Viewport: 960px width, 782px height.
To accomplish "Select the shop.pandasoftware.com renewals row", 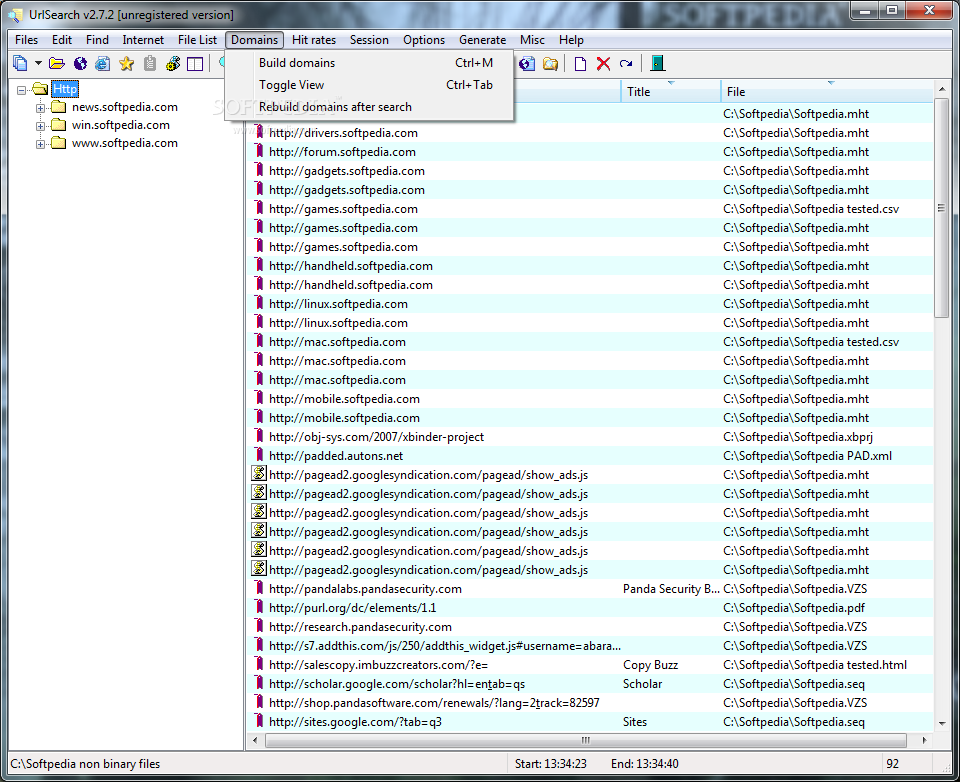I will 591,702.
